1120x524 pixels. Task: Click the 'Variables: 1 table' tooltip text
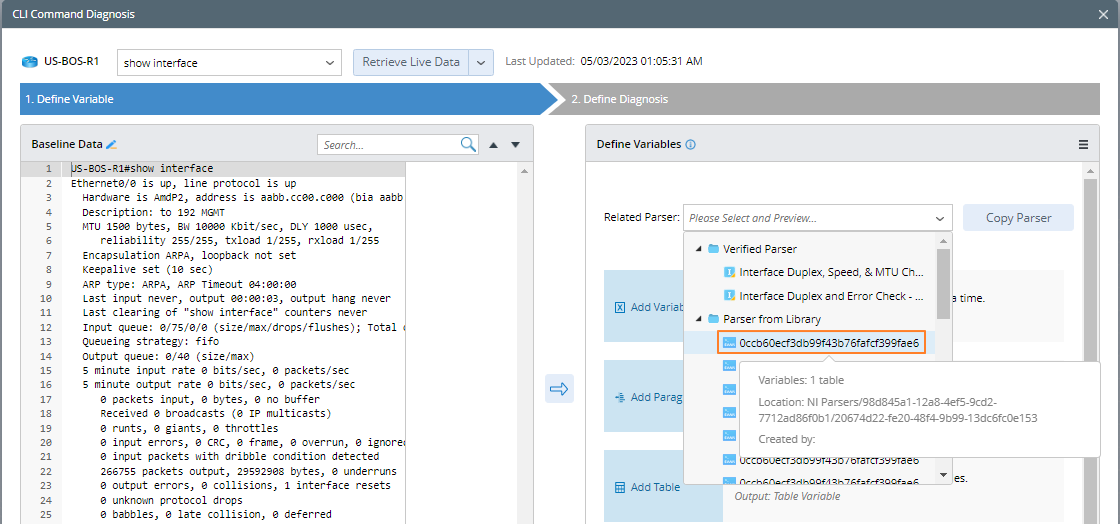point(801,381)
